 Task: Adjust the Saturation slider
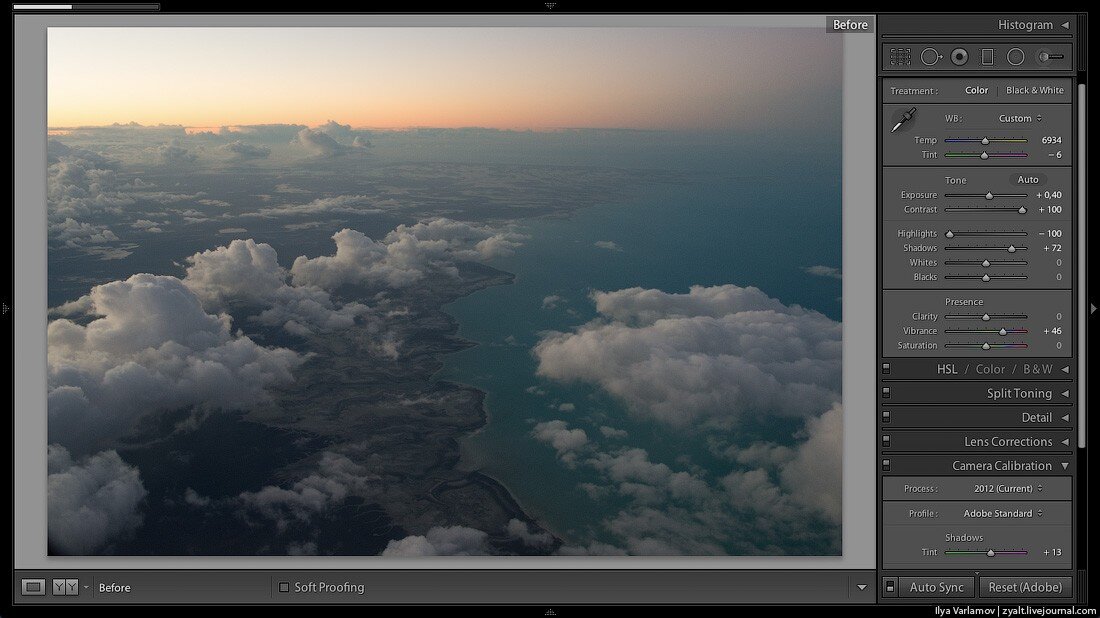point(986,346)
